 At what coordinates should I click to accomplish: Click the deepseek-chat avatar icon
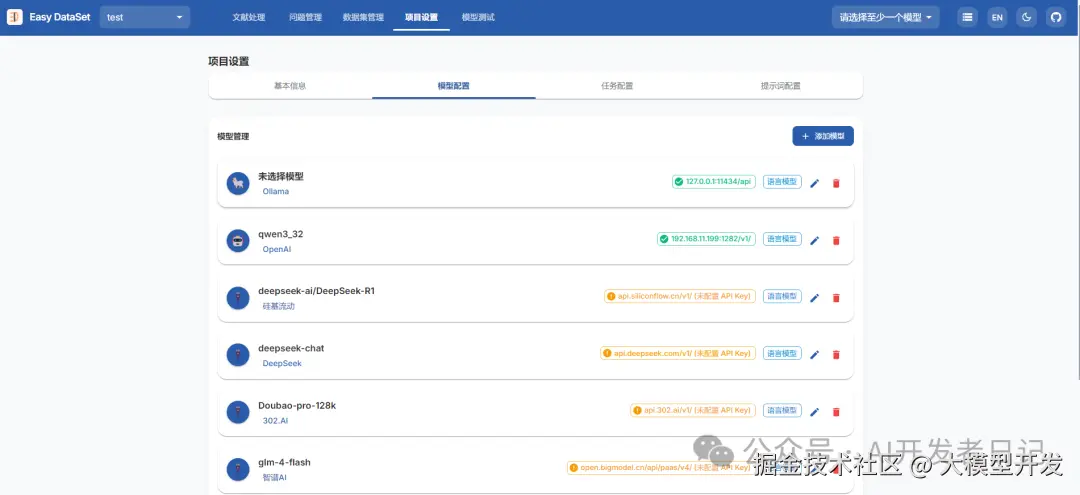(238, 355)
